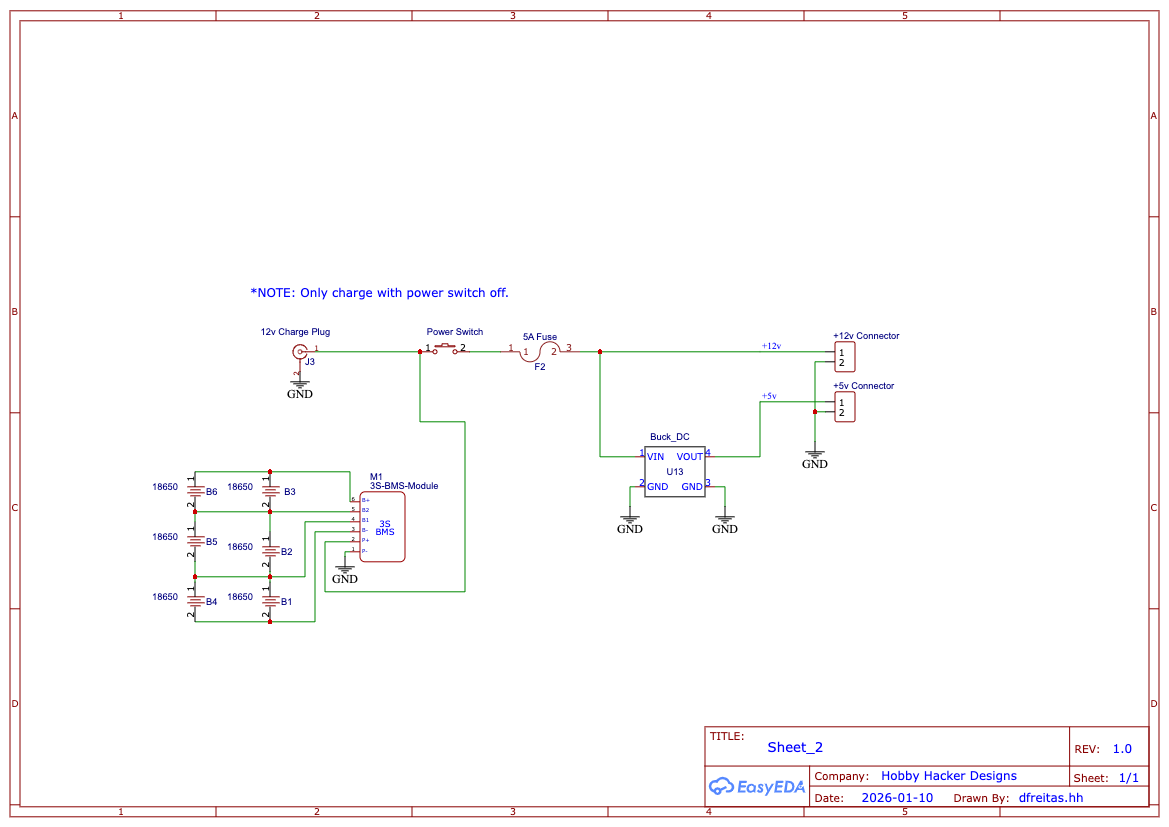Select the J3 charge plug jack symbol

click(x=300, y=352)
